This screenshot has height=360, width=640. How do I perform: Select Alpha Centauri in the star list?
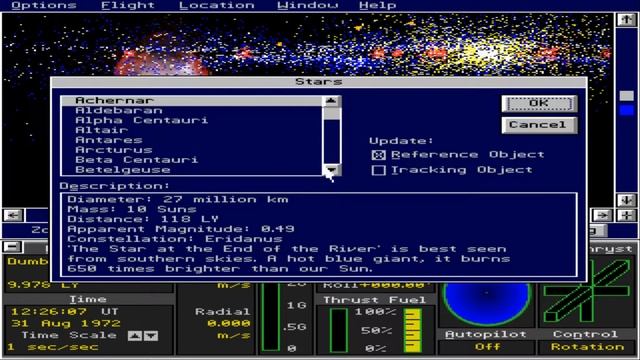coord(191,120)
